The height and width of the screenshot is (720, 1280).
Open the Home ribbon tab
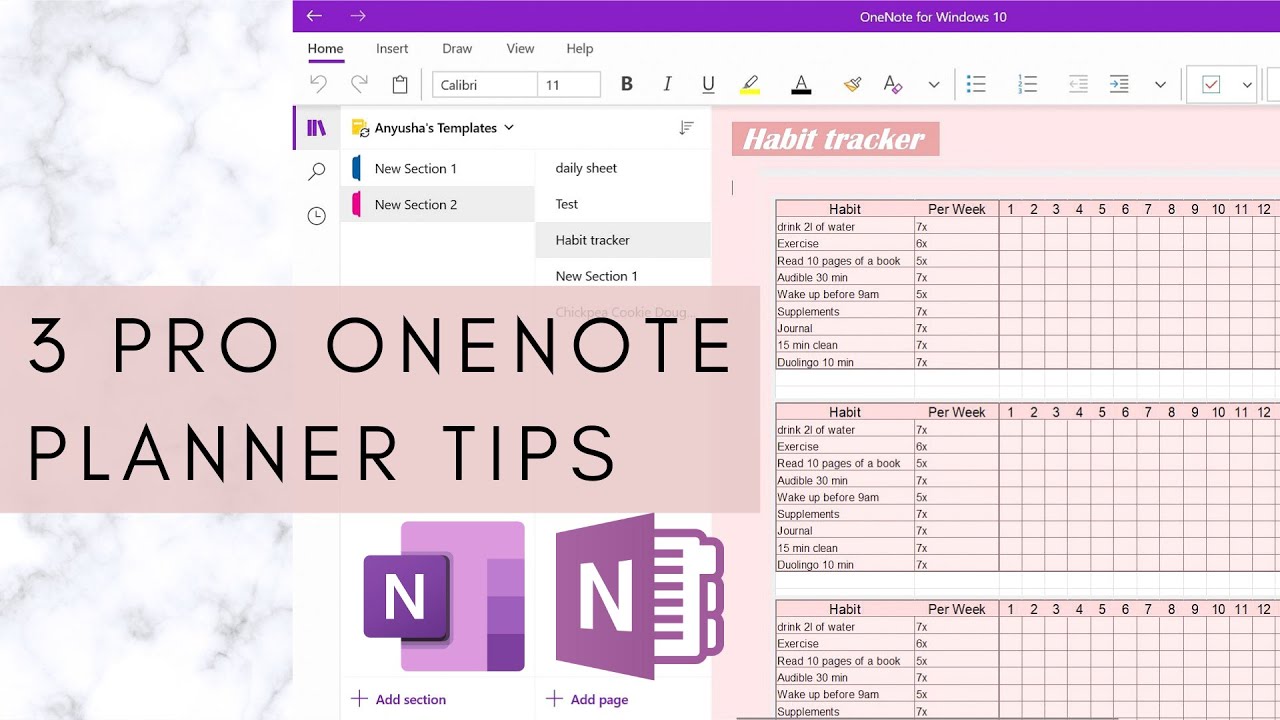[325, 48]
